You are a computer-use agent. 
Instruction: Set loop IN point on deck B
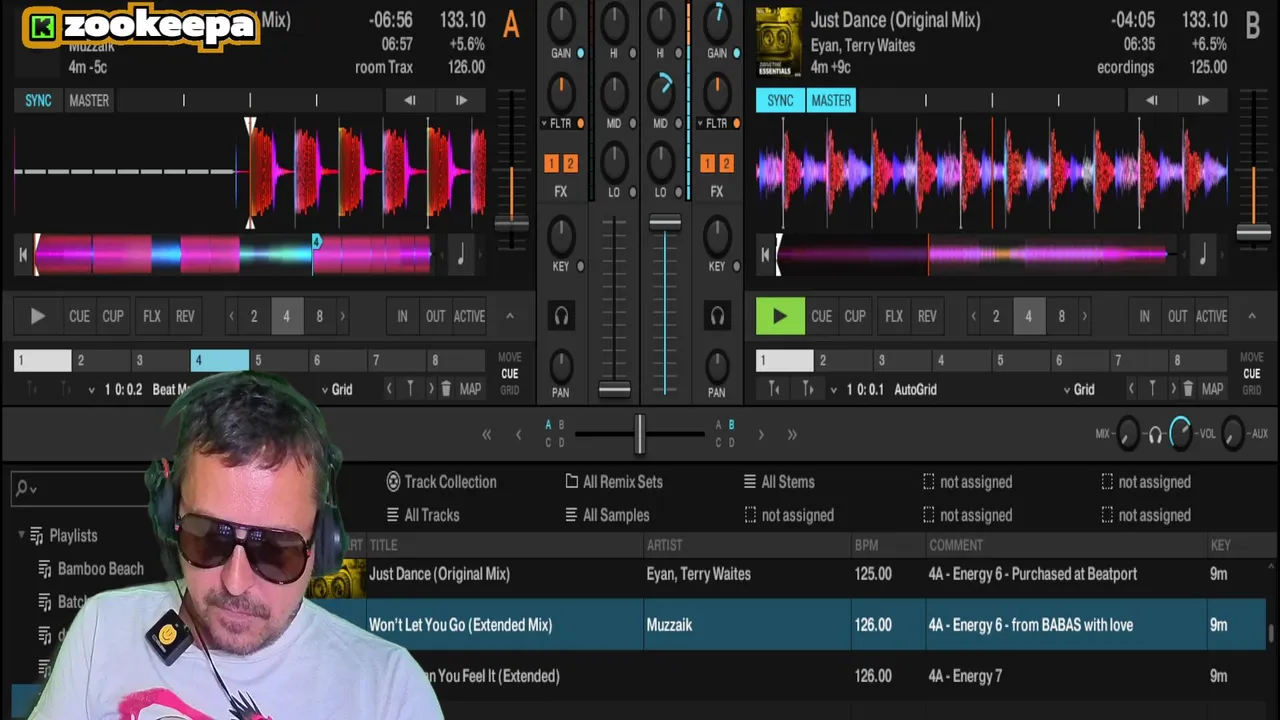click(1144, 316)
